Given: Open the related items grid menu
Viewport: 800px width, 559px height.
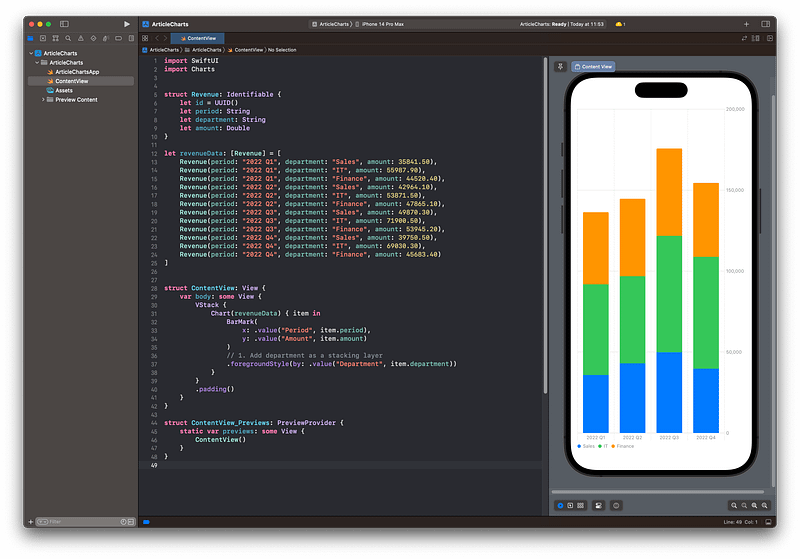Looking at the screenshot, I should pyautogui.click(x=145, y=38).
